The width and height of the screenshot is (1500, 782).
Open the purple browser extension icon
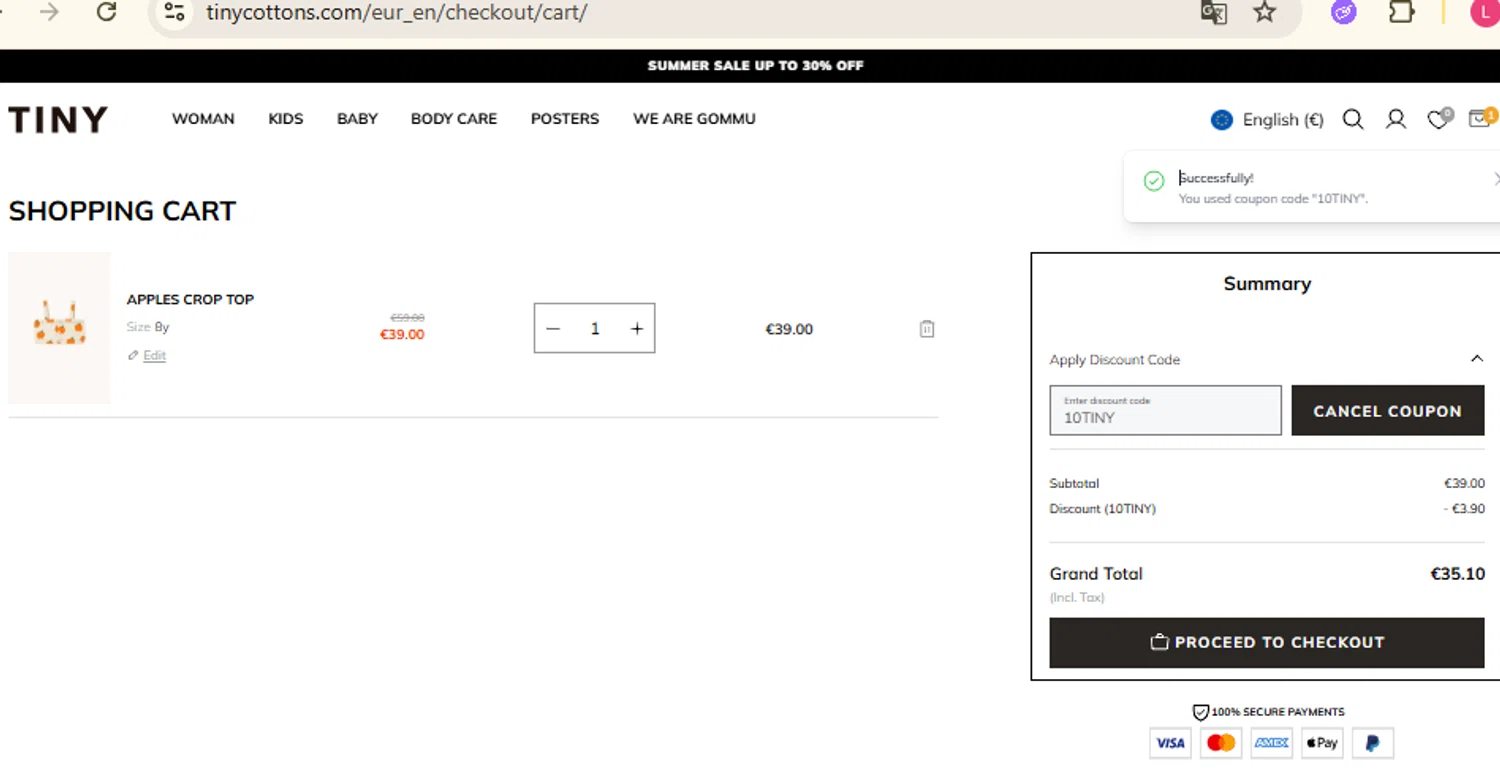[x=1344, y=12]
